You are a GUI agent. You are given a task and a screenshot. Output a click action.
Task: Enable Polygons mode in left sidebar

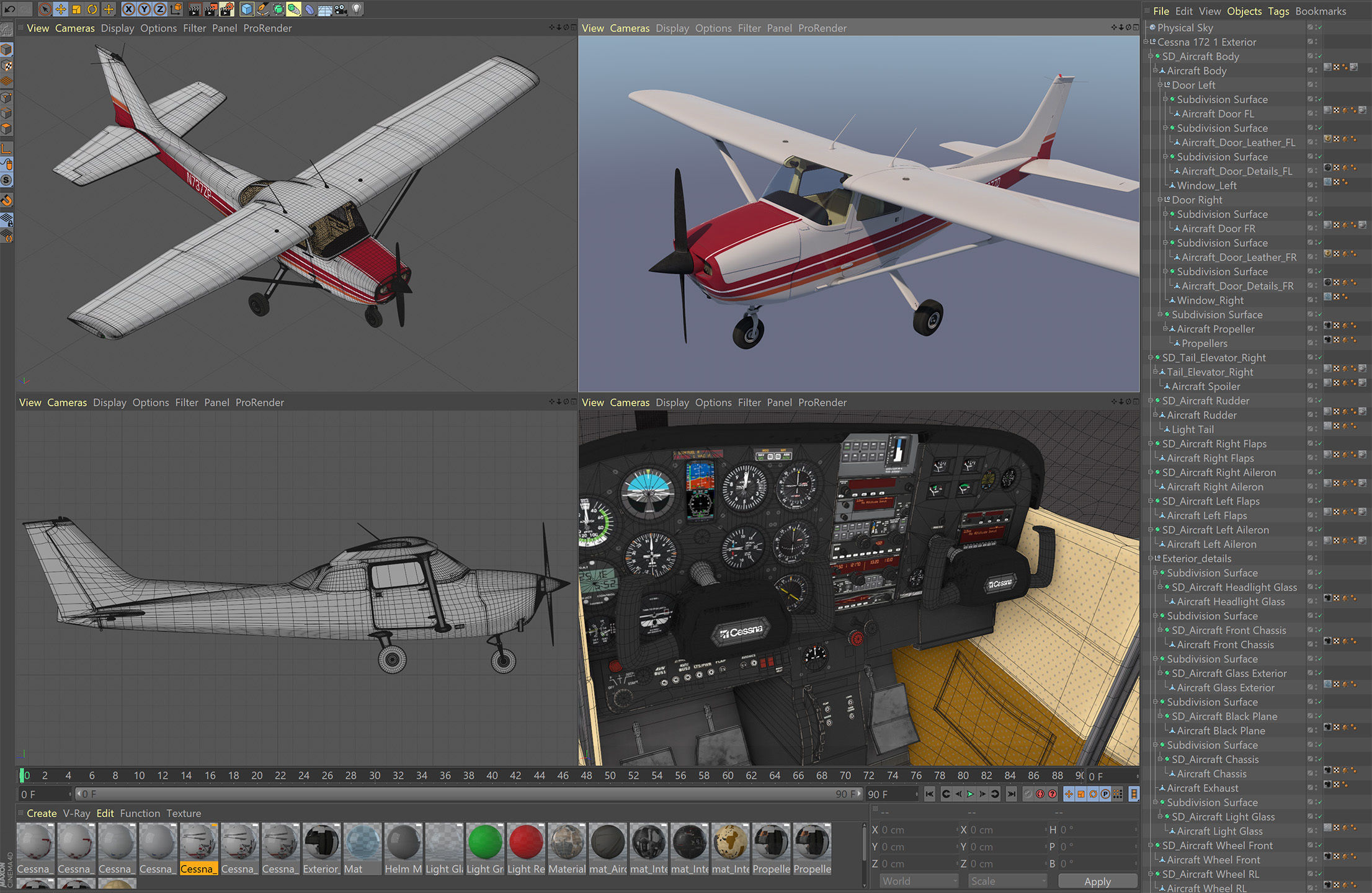pyautogui.click(x=6, y=128)
